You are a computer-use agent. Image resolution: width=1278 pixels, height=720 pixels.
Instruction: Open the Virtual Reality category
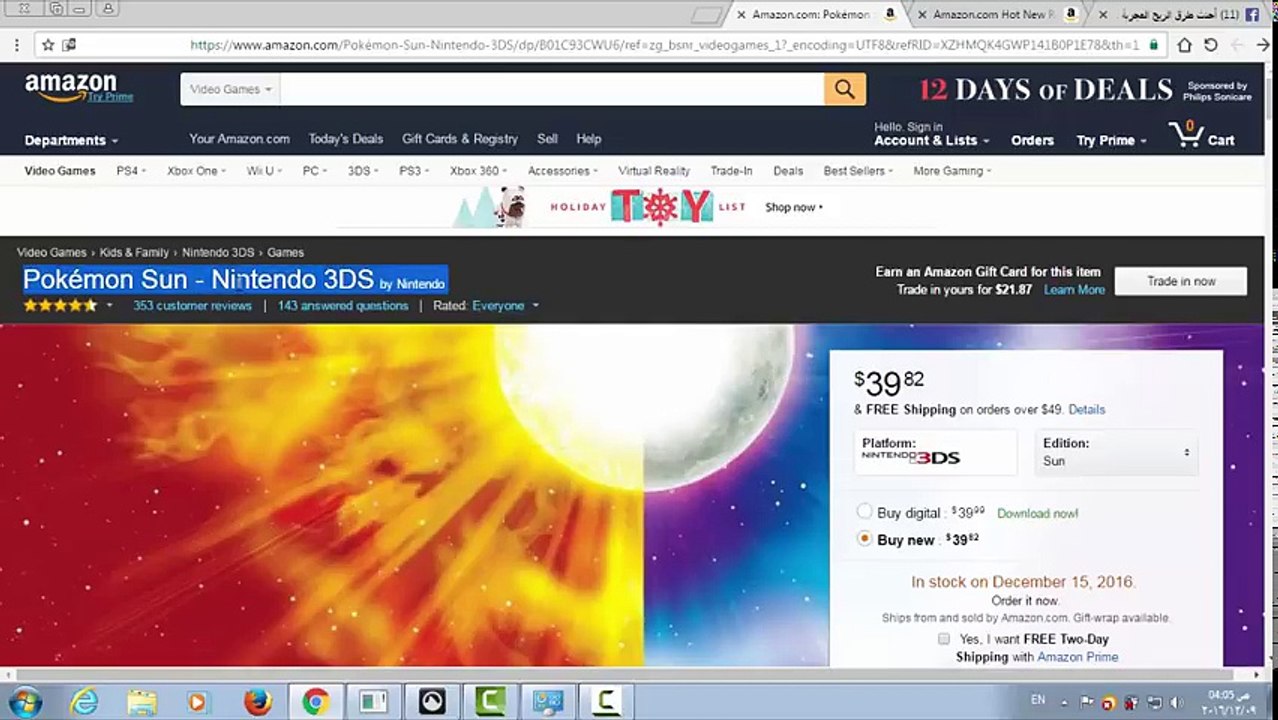point(654,171)
